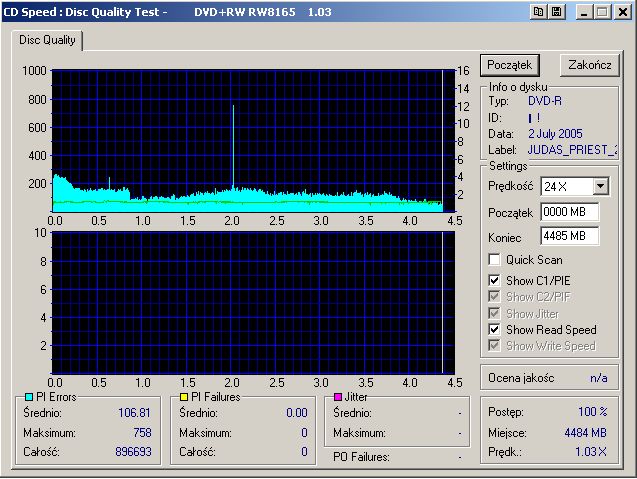637x479 pixels.
Task: Click the 24 X speed value text
Action: click(555, 186)
